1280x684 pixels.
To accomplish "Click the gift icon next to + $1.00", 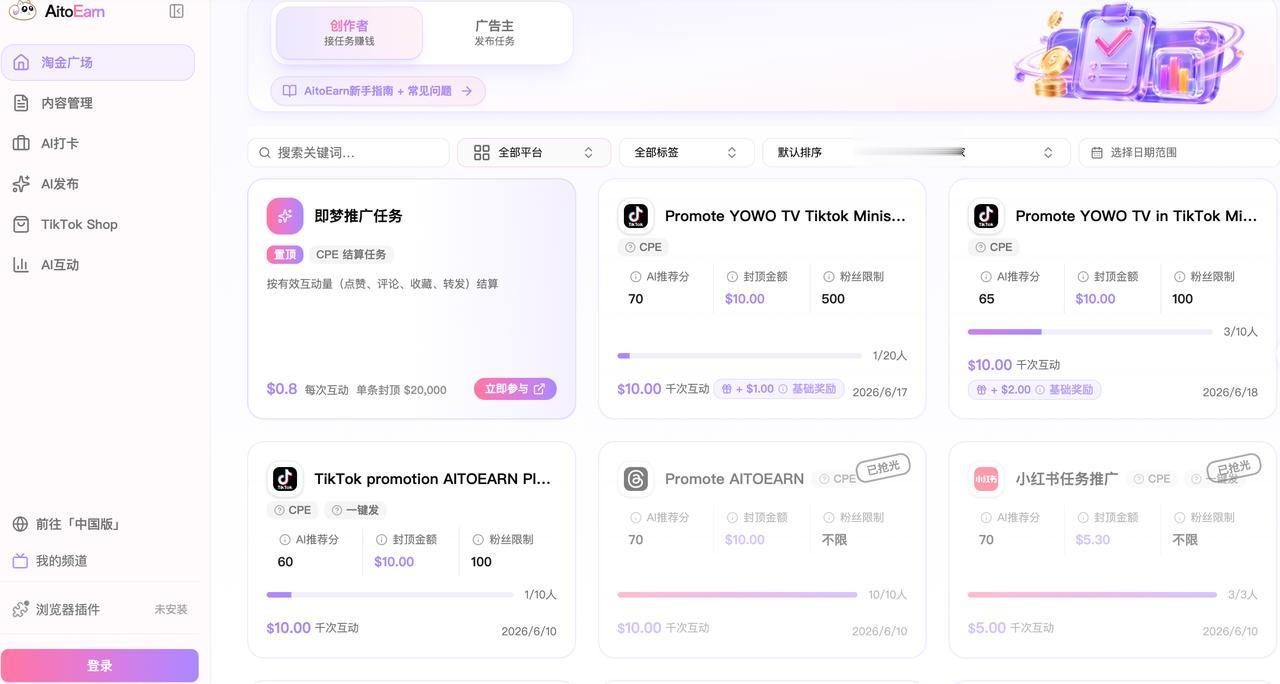I will 727,389.
